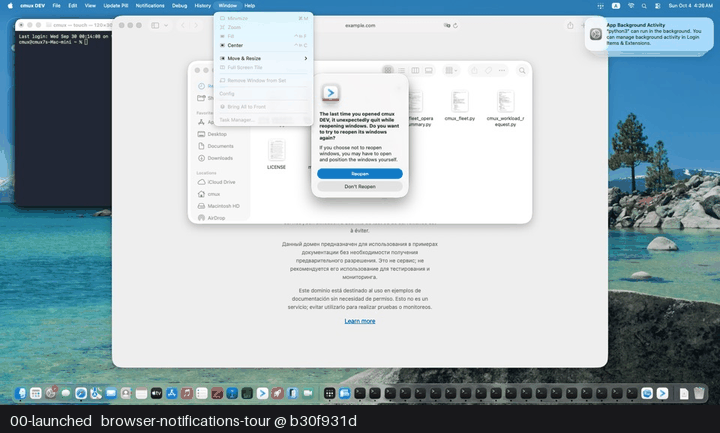Click Reopen in the cmux dialog
This screenshot has width=720, height=433.
(x=360, y=174)
